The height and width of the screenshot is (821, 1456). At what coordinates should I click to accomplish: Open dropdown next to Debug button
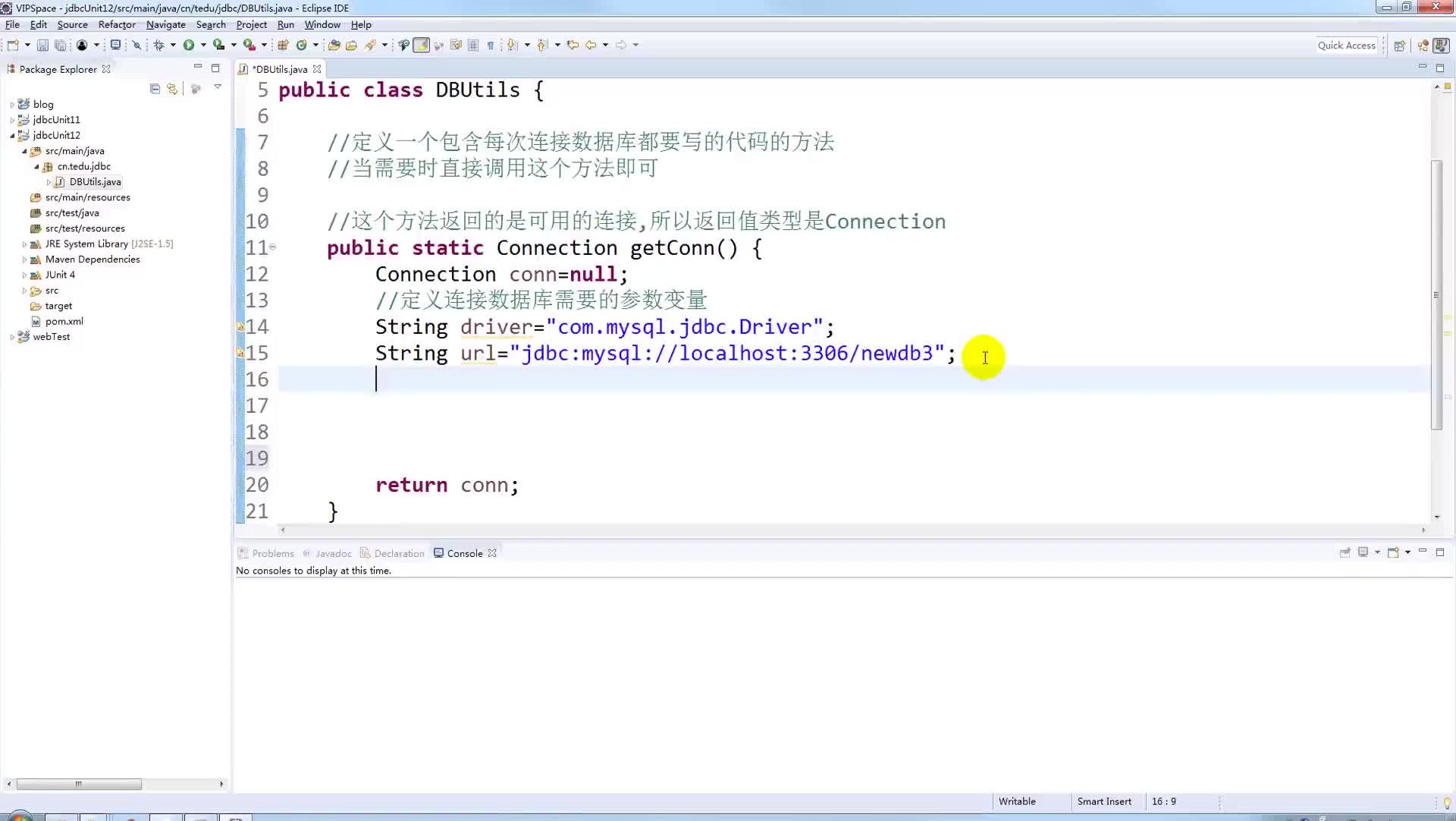pyautogui.click(x=173, y=45)
